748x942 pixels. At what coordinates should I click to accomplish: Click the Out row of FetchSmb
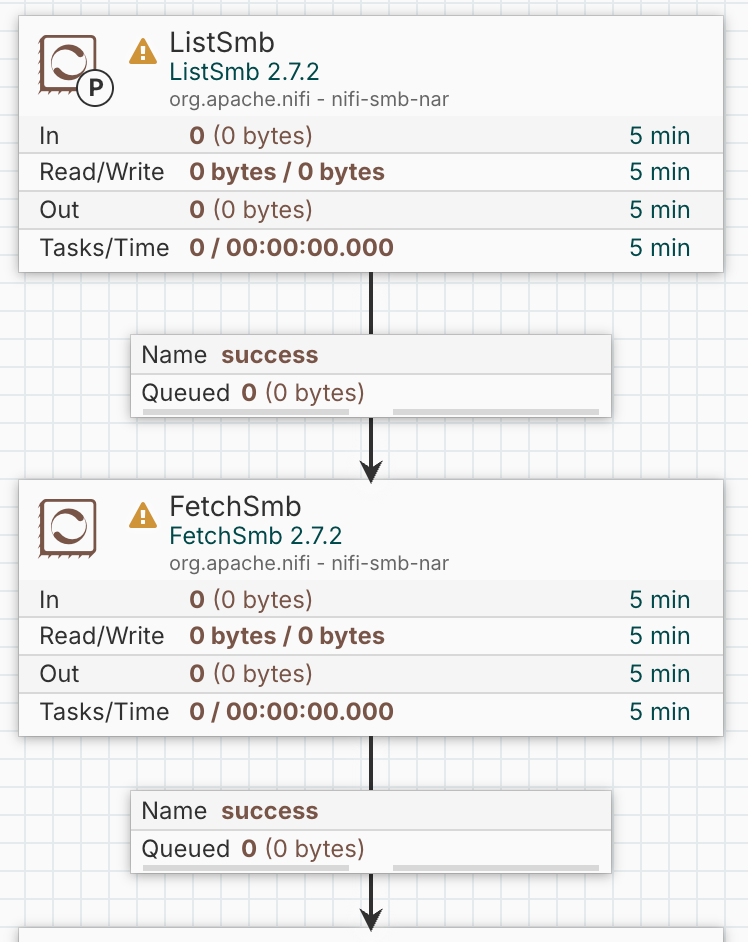tap(371, 673)
